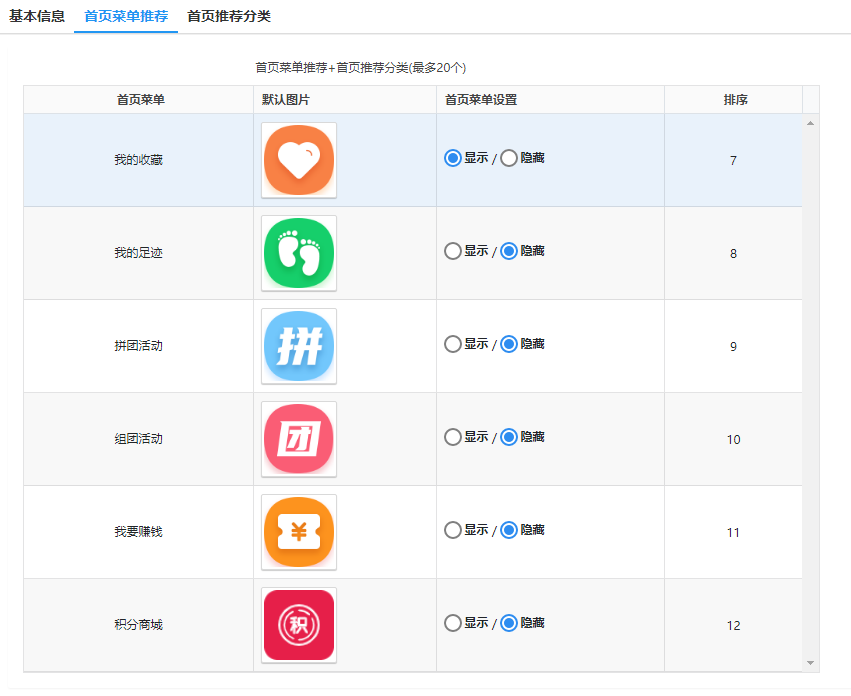Select the 首页菜单推荐 tab

(x=126, y=16)
